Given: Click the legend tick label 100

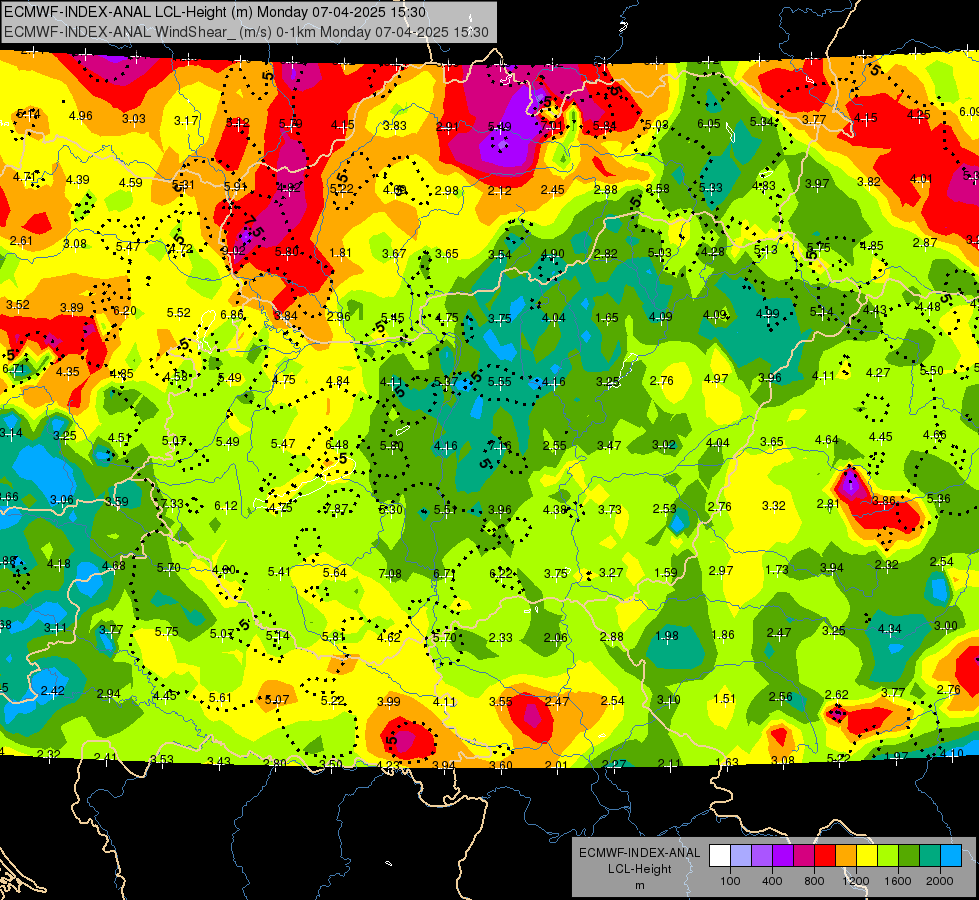Looking at the screenshot, I should click(730, 881).
